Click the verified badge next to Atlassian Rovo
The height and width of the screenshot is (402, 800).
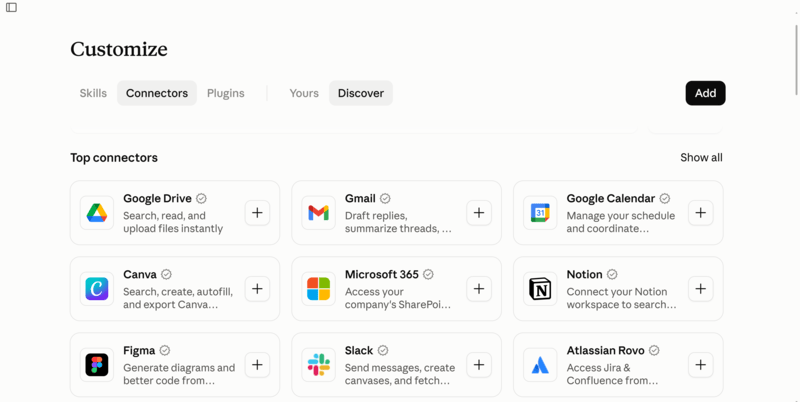click(x=654, y=350)
